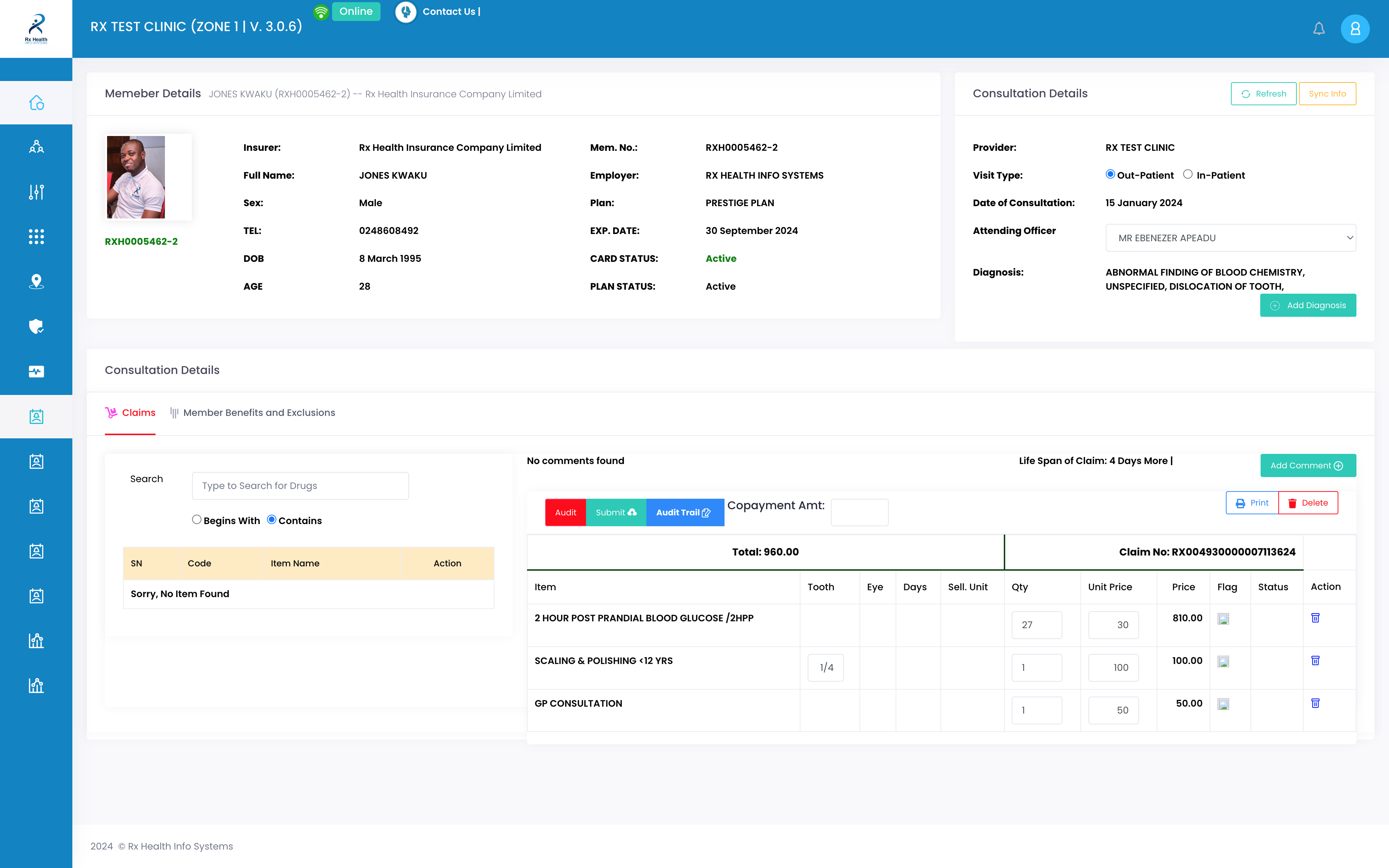Open the user profile avatar
Viewport: 1389px width, 868px height.
click(x=1355, y=29)
